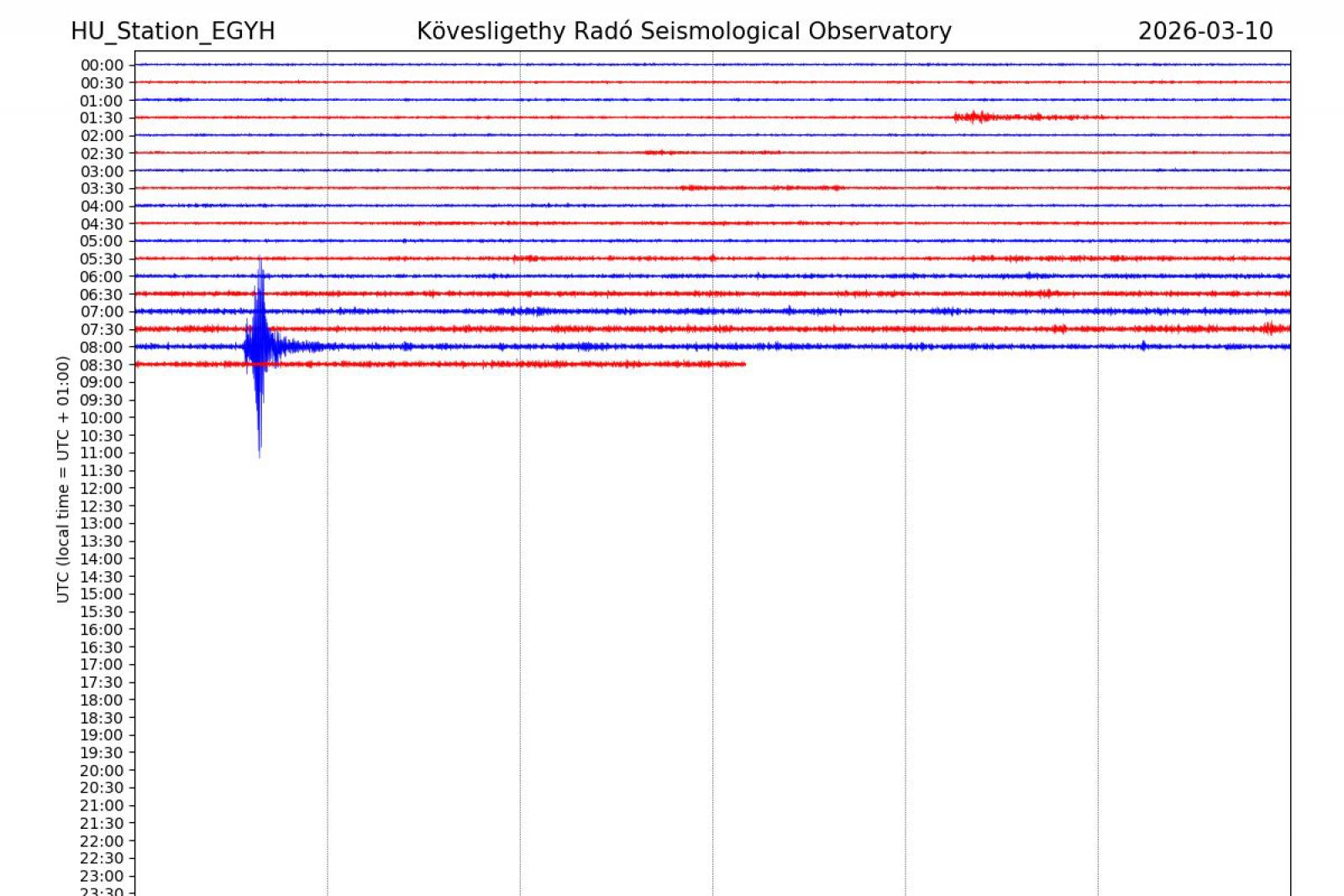Viewport: 1344px width, 896px height.
Task: Select the 2026-03-10 date label
Action: coord(1205,31)
